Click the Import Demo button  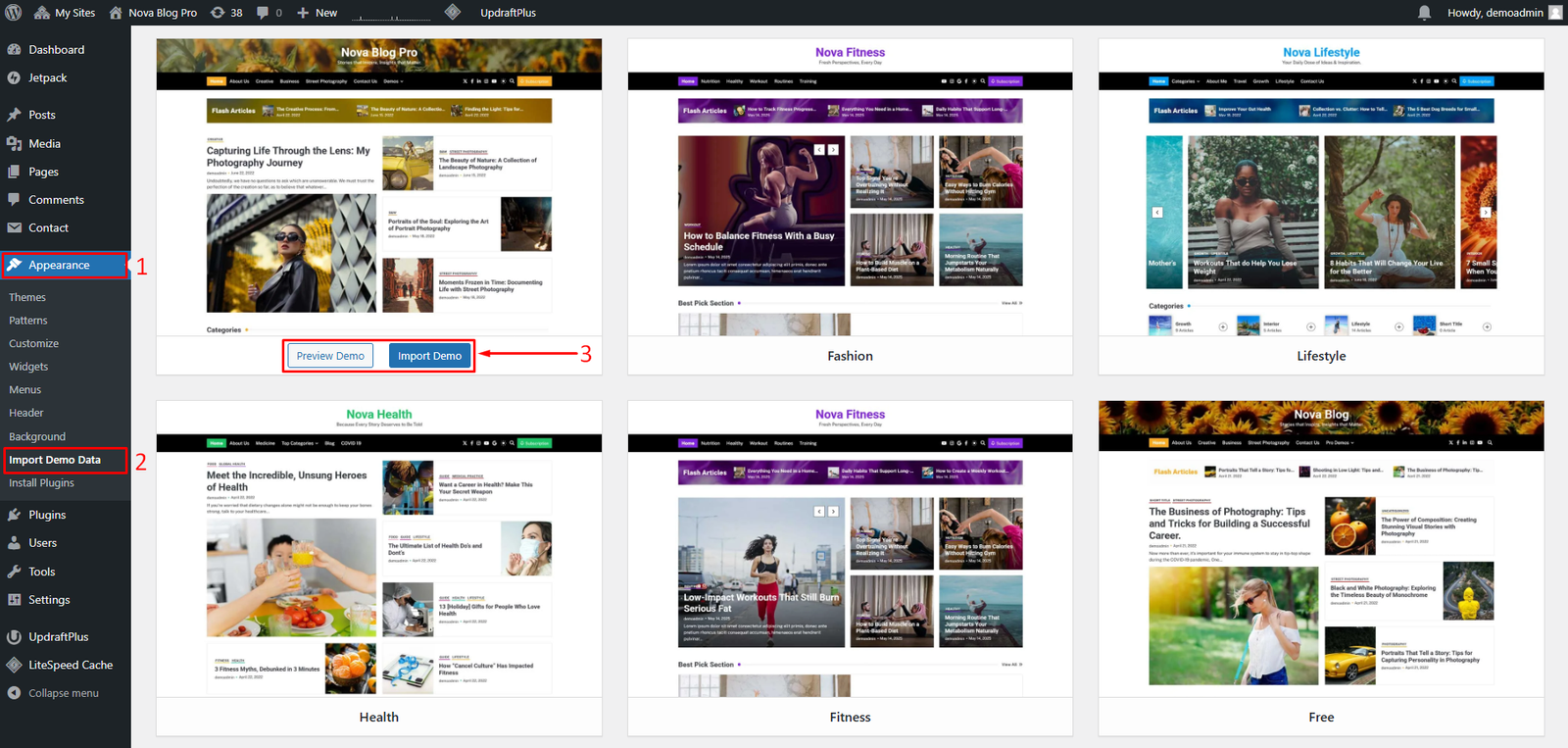pos(429,356)
